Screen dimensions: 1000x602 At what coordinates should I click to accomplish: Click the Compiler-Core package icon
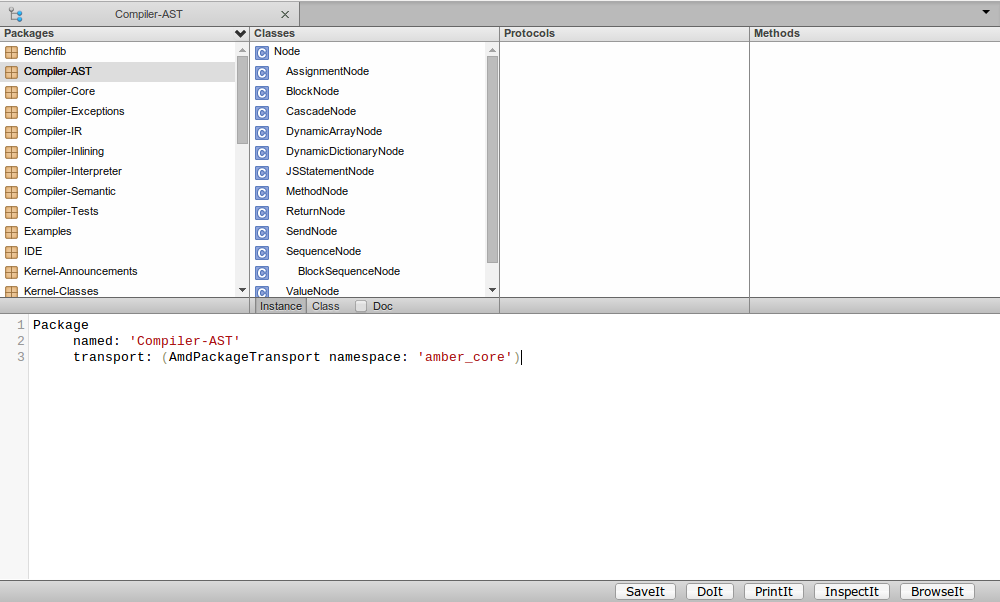pos(12,92)
